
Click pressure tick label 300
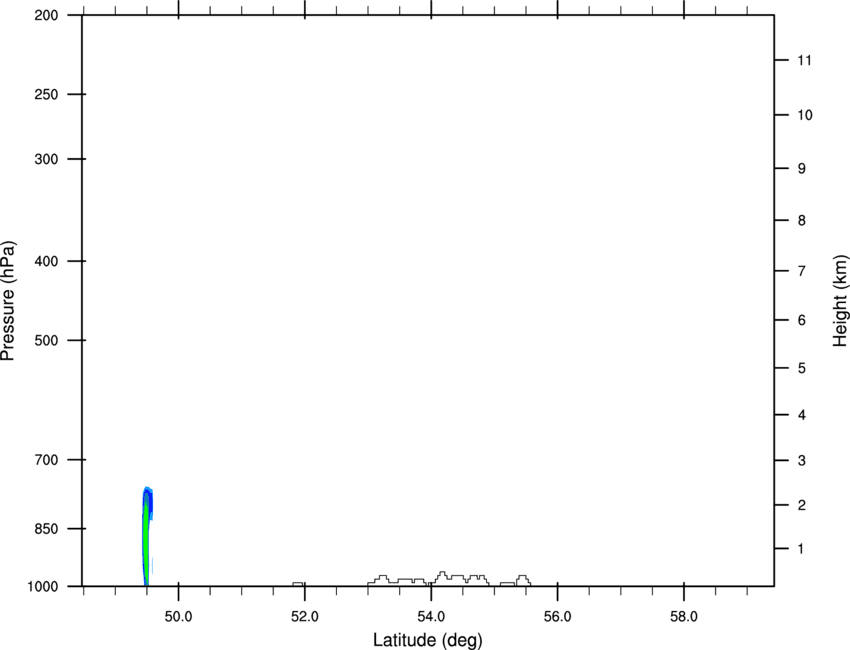click(x=46, y=159)
